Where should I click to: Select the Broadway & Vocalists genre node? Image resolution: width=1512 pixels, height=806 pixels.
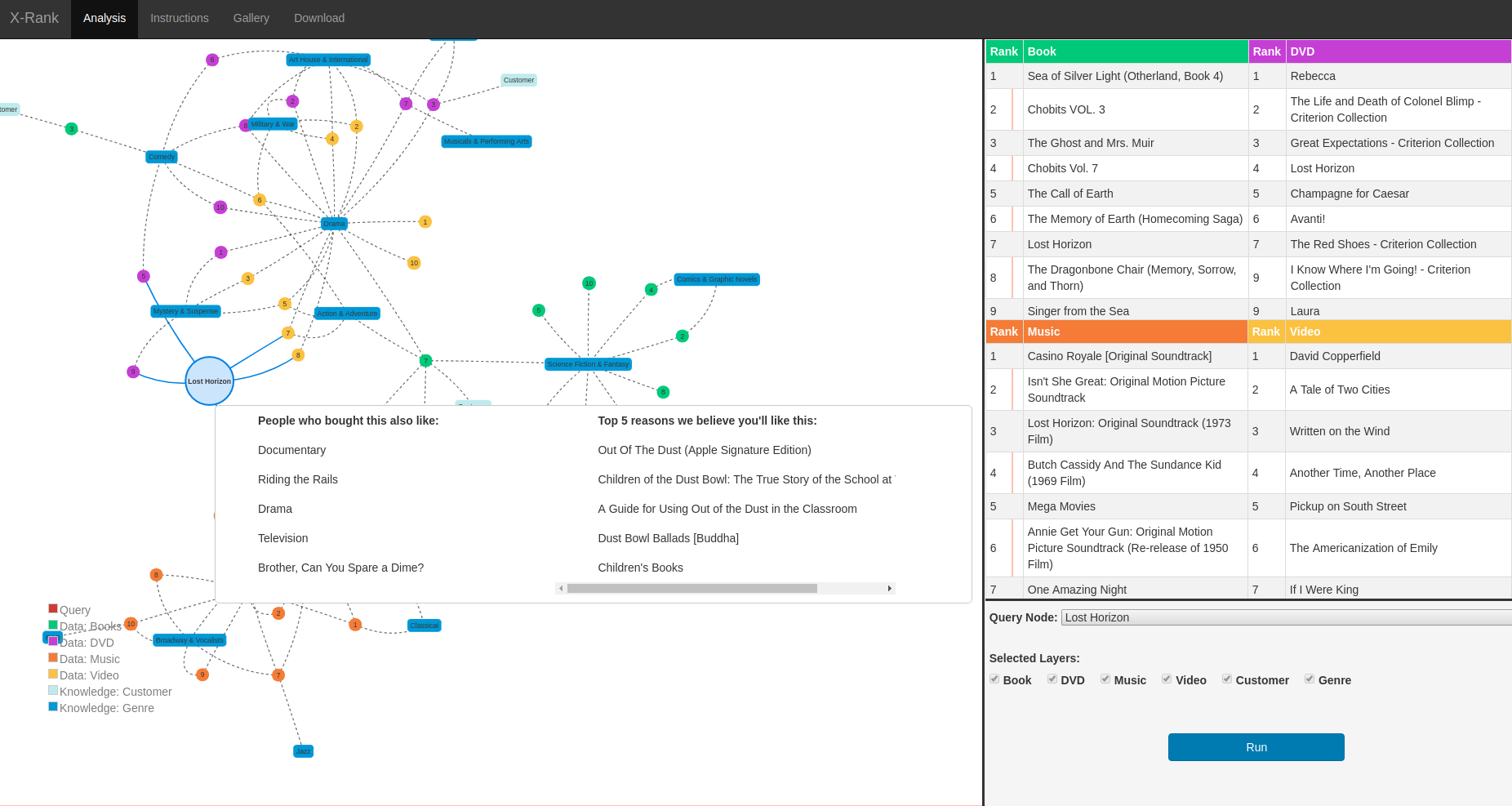pyautogui.click(x=189, y=640)
